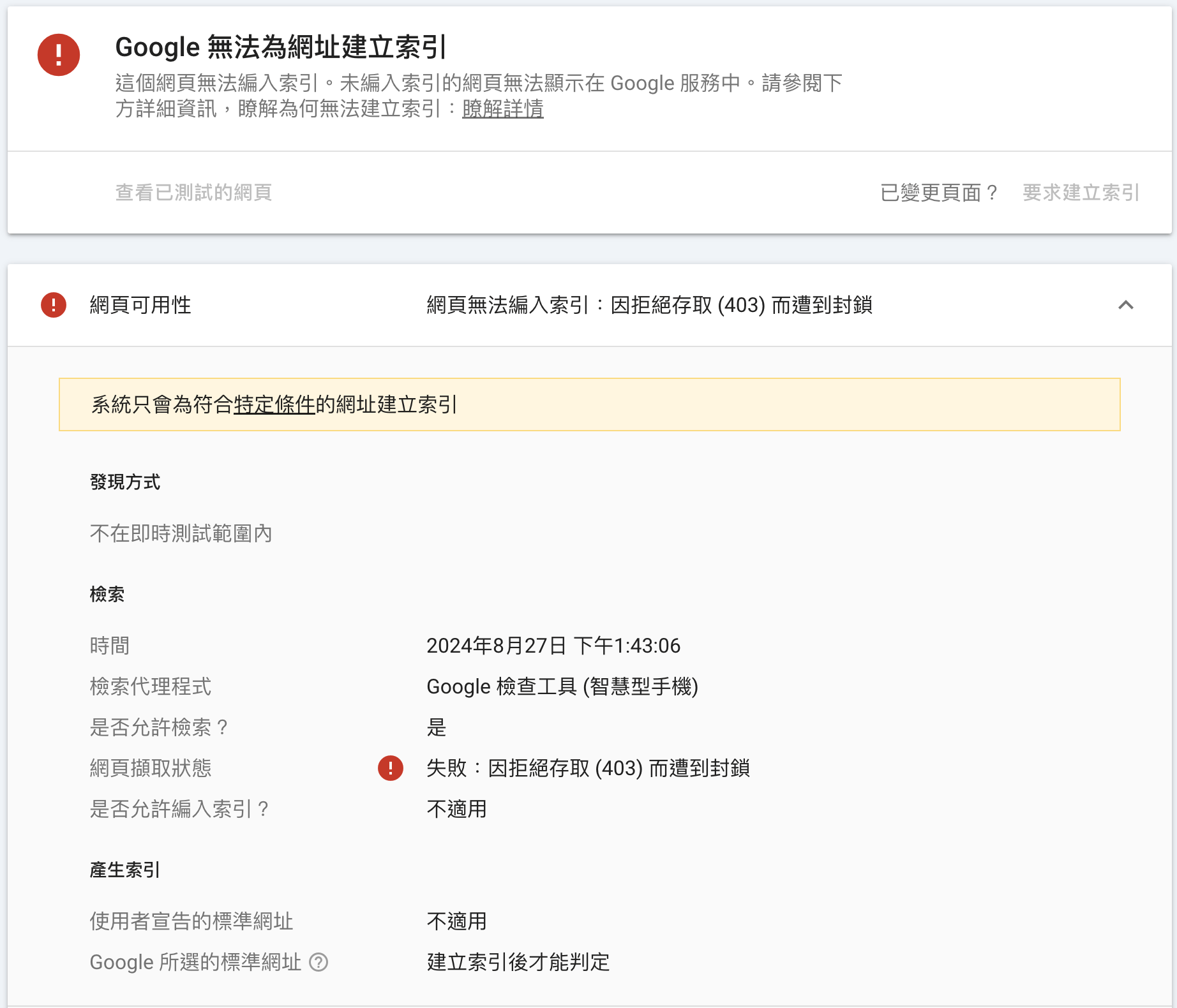Image resolution: width=1177 pixels, height=1008 pixels.
Task: Click 要求建立索引 button
Action: [x=1081, y=193]
